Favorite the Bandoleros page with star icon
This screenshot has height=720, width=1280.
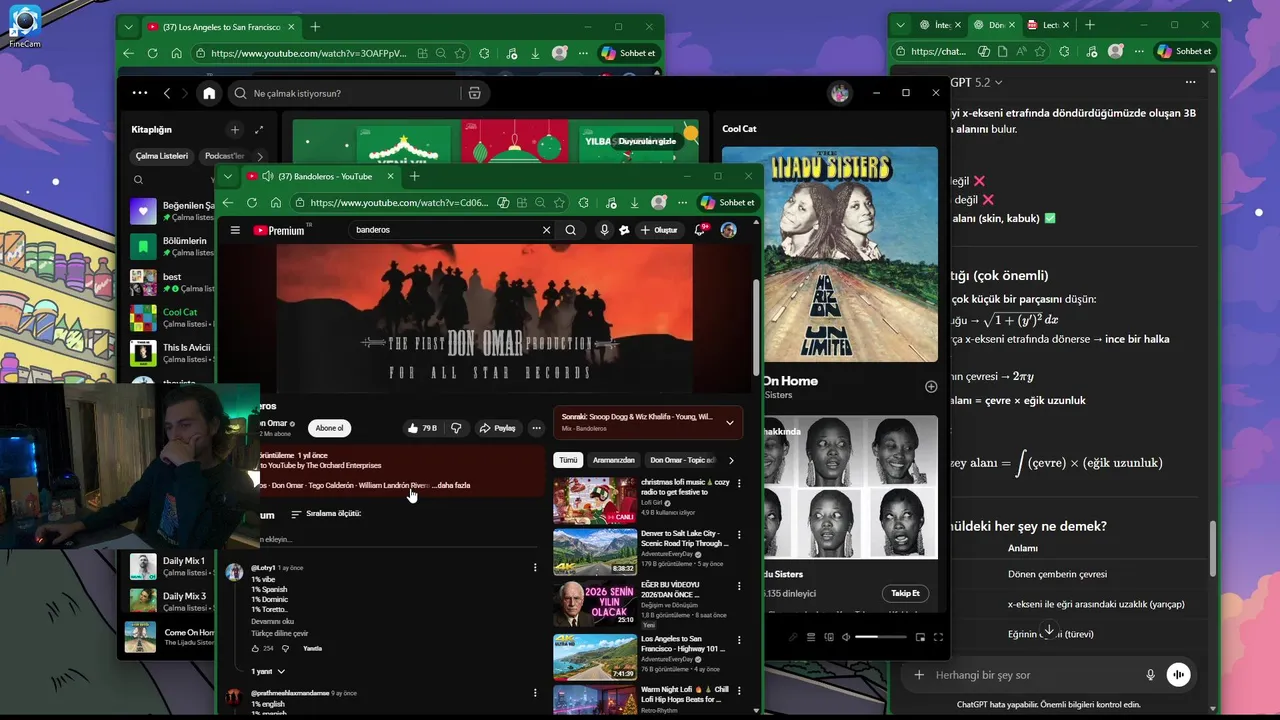(559, 202)
